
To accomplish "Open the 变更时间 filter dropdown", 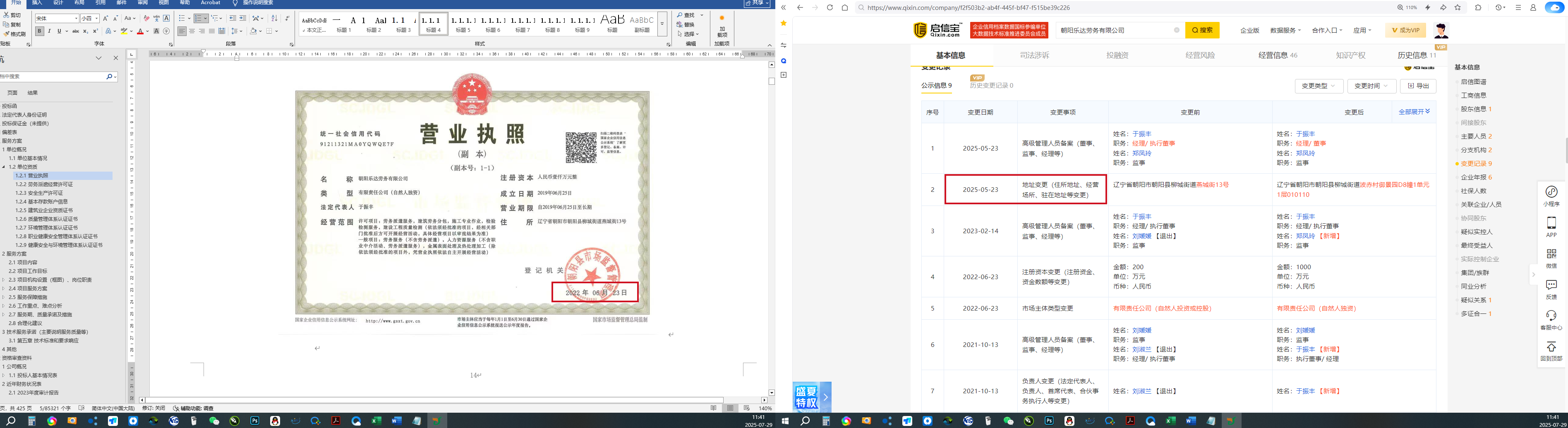I will (1371, 86).
